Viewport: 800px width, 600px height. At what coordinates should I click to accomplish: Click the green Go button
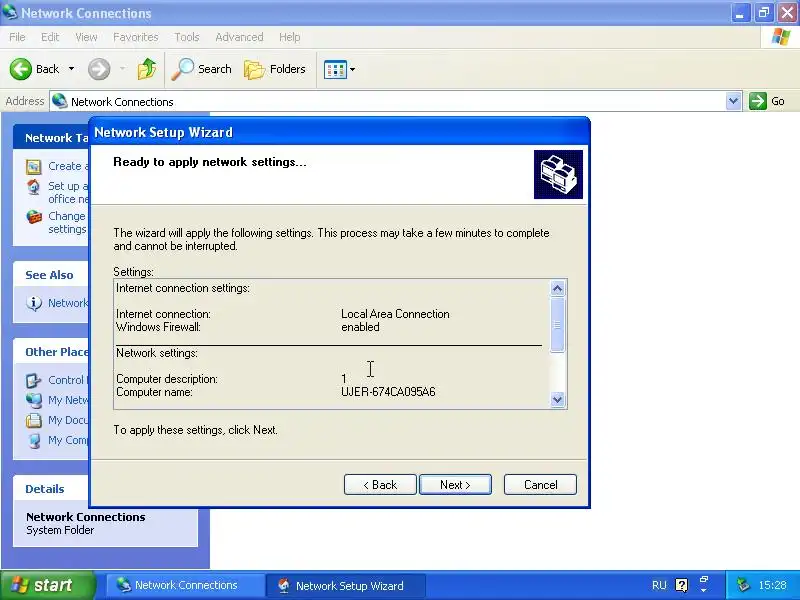click(767, 101)
